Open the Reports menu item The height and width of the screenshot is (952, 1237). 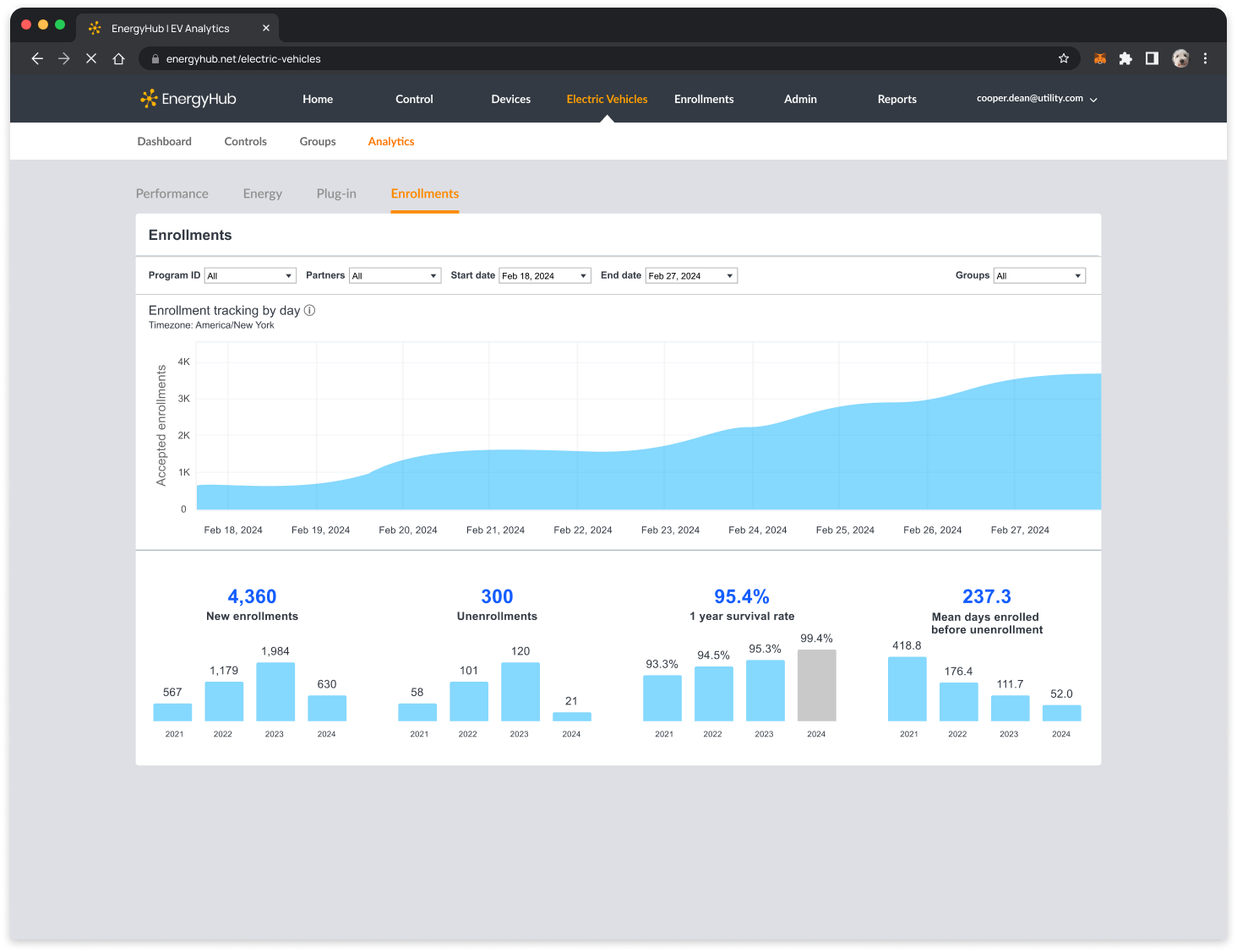pyautogui.click(x=896, y=99)
